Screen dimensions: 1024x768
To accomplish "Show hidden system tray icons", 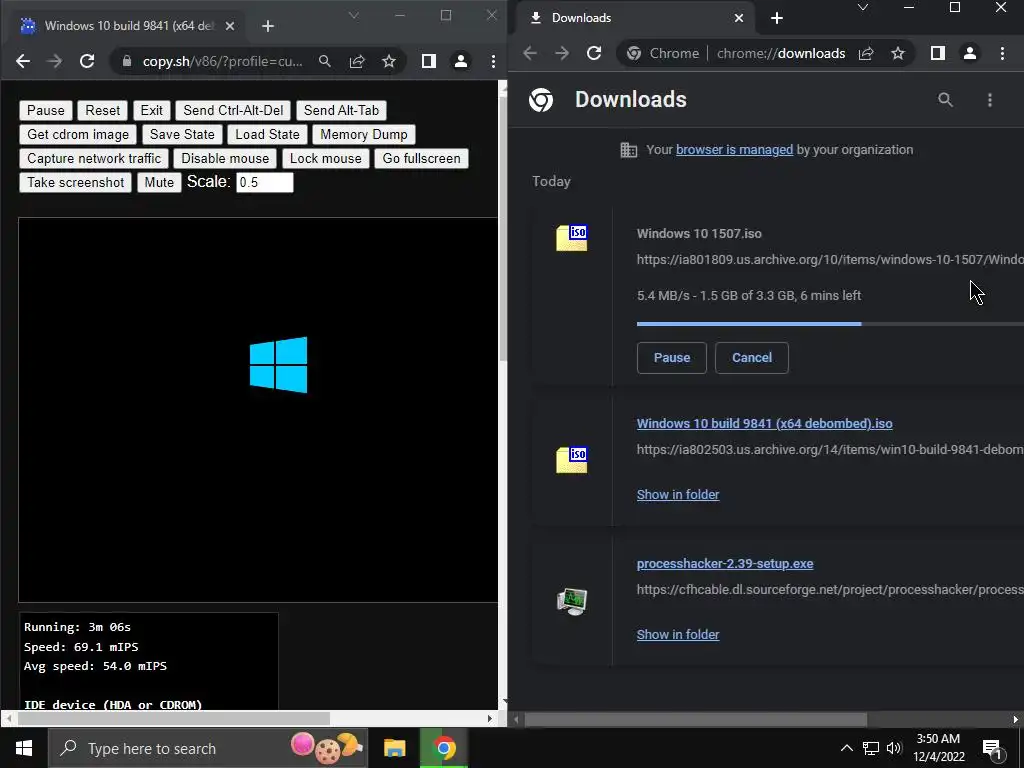I will [846, 748].
